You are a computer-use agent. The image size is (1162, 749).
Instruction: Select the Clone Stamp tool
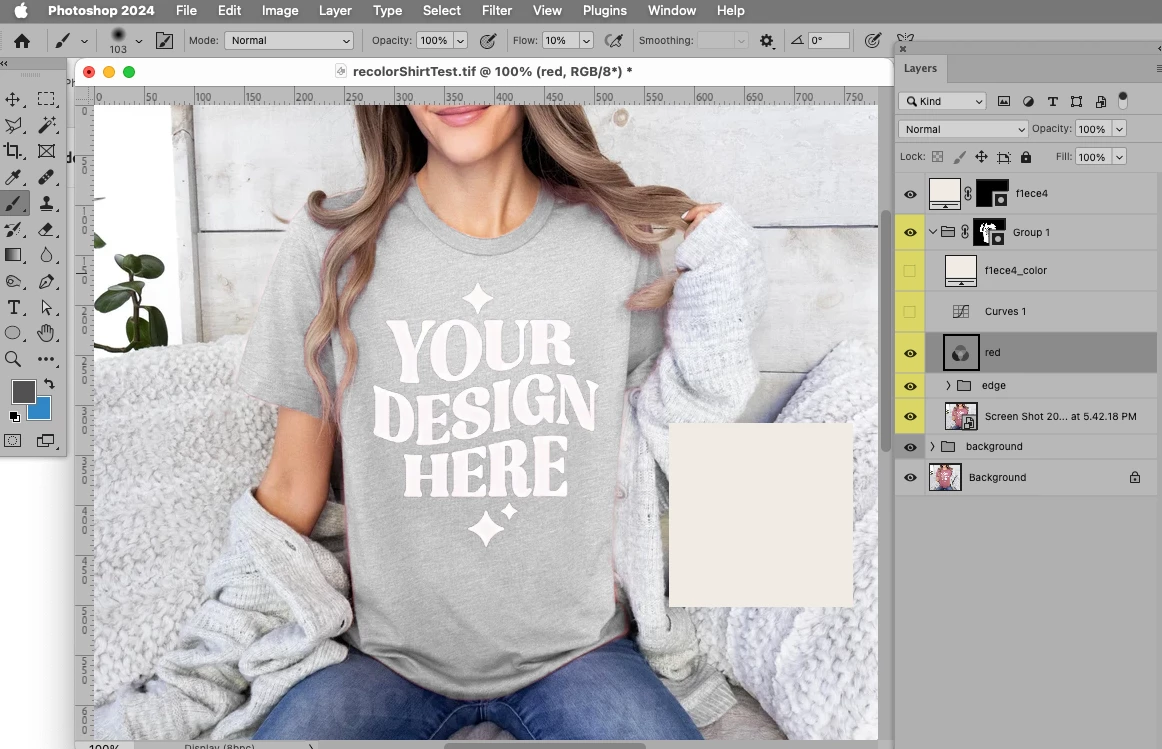(x=46, y=203)
